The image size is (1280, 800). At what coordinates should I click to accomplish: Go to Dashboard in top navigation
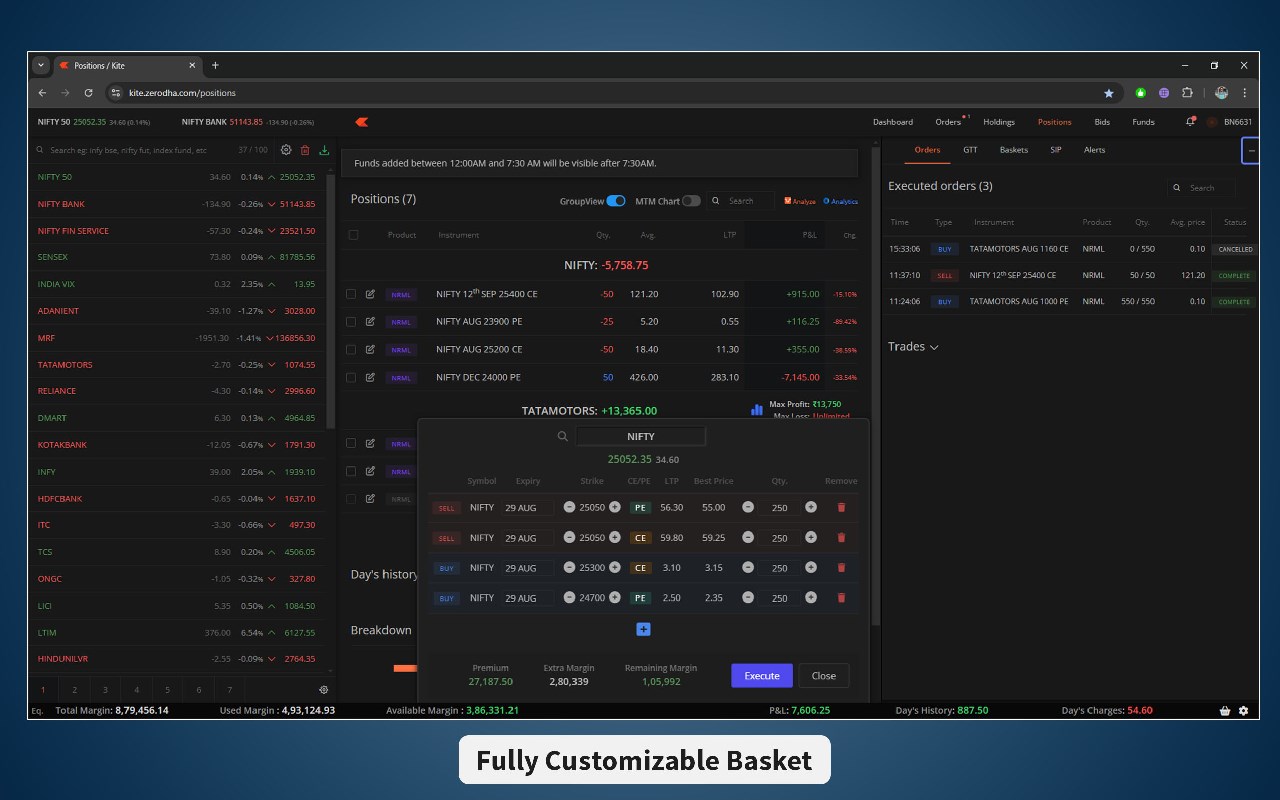tap(893, 122)
